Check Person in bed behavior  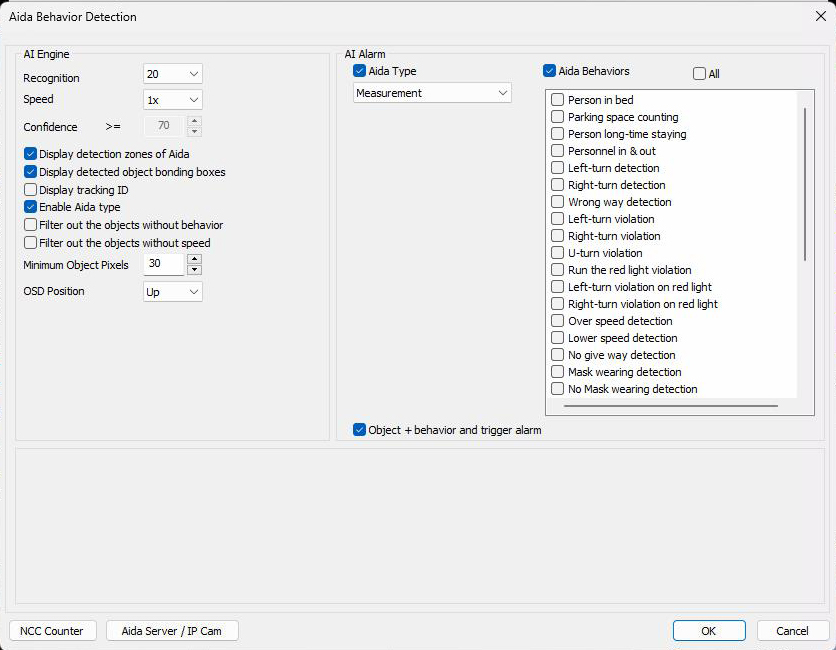tap(557, 100)
